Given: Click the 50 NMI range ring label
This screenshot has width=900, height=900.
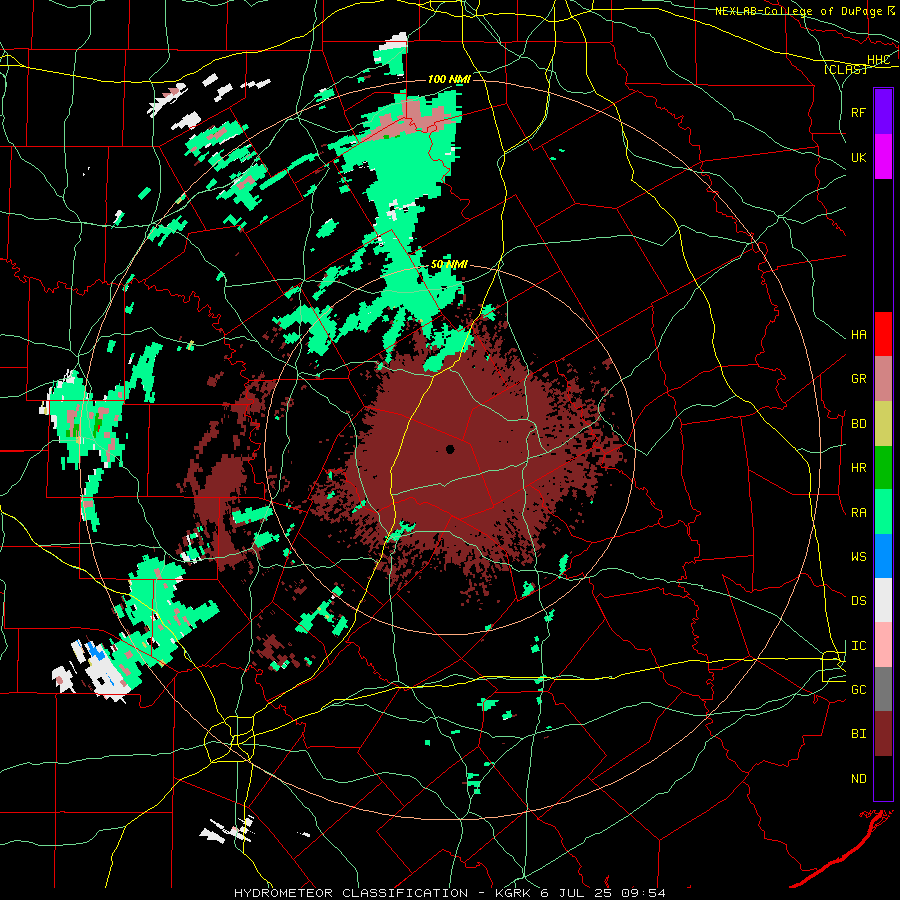Looking at the screenshot, I should coord(449,265).
